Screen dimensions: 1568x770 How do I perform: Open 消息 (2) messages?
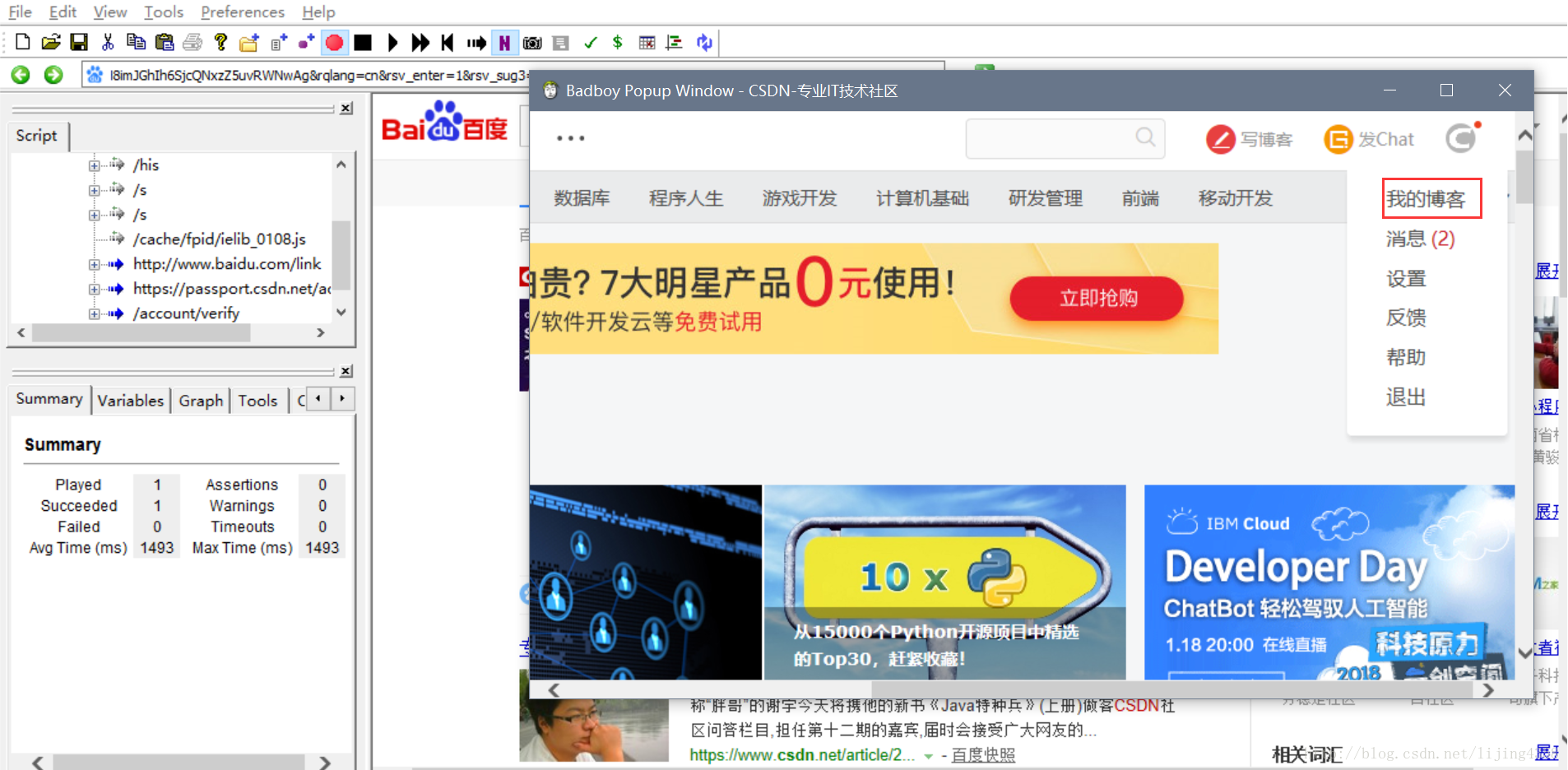coord(1420,239)
